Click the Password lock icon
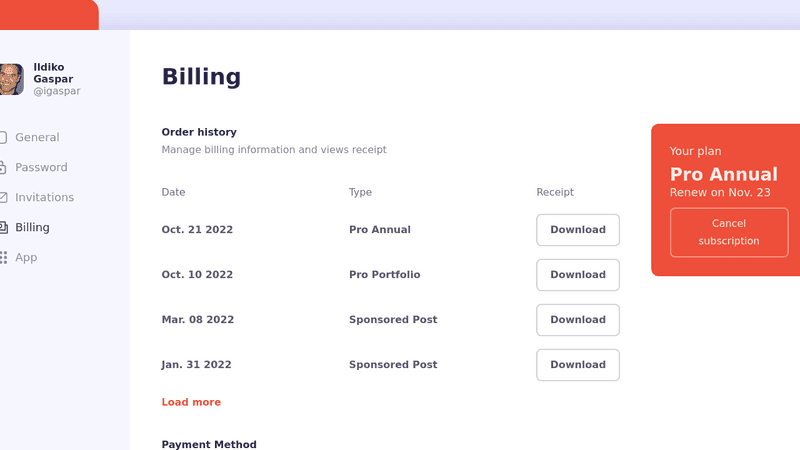800x450 pixels. (x=3, y=167)
